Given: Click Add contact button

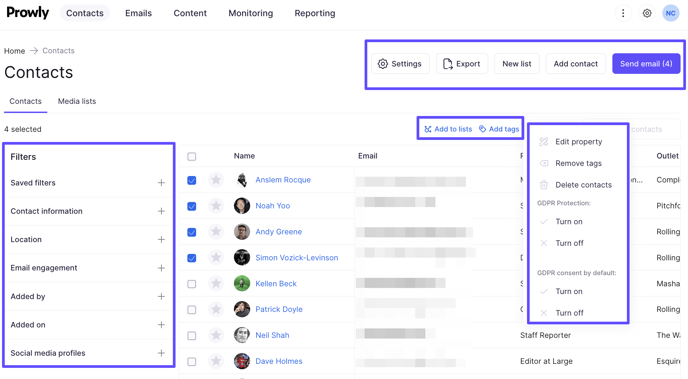Looking at the screenshot, I should coord(575,64).
